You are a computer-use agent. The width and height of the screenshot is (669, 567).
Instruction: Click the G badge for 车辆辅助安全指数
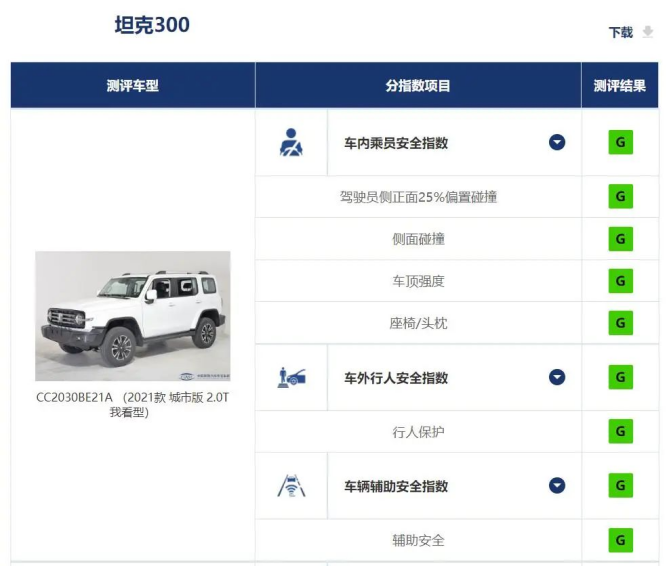pyautogui.click(x=620, y=486)
